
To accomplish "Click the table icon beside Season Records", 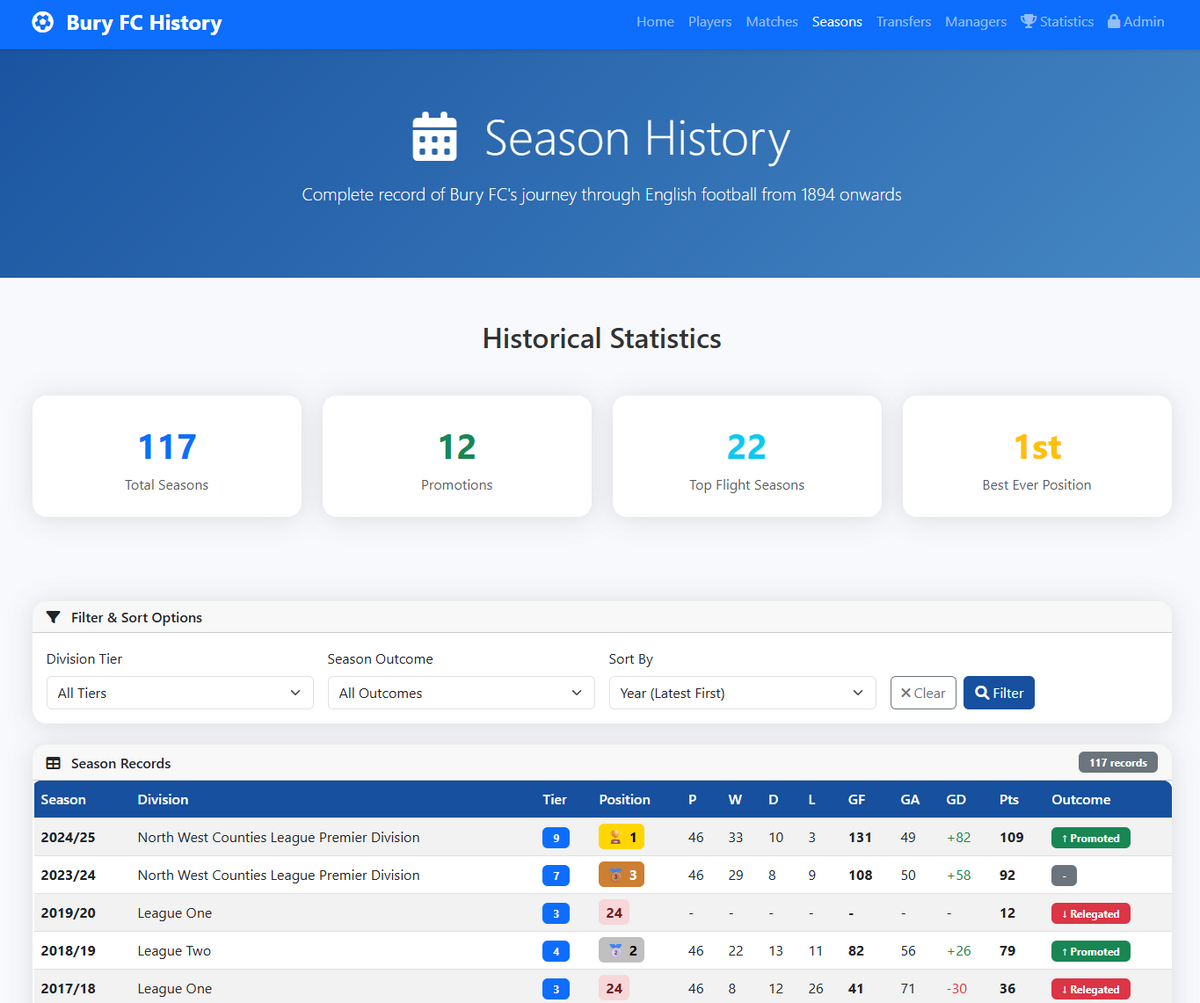I will pyautogui.click(x=54, y=763).
